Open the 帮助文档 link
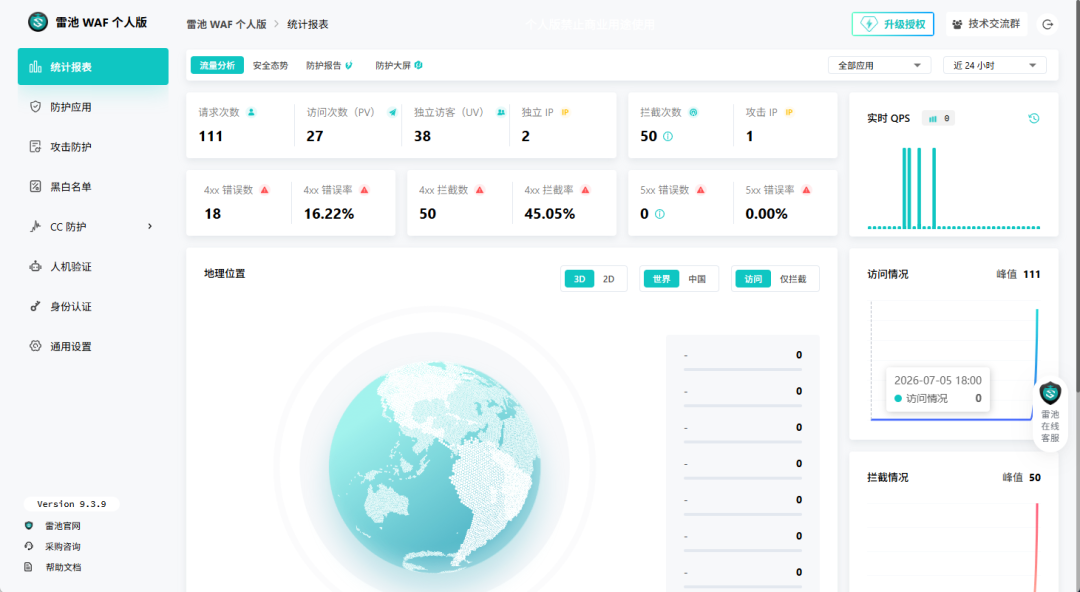The width and height of the screenshot is (1080, 592). [63, 567]
